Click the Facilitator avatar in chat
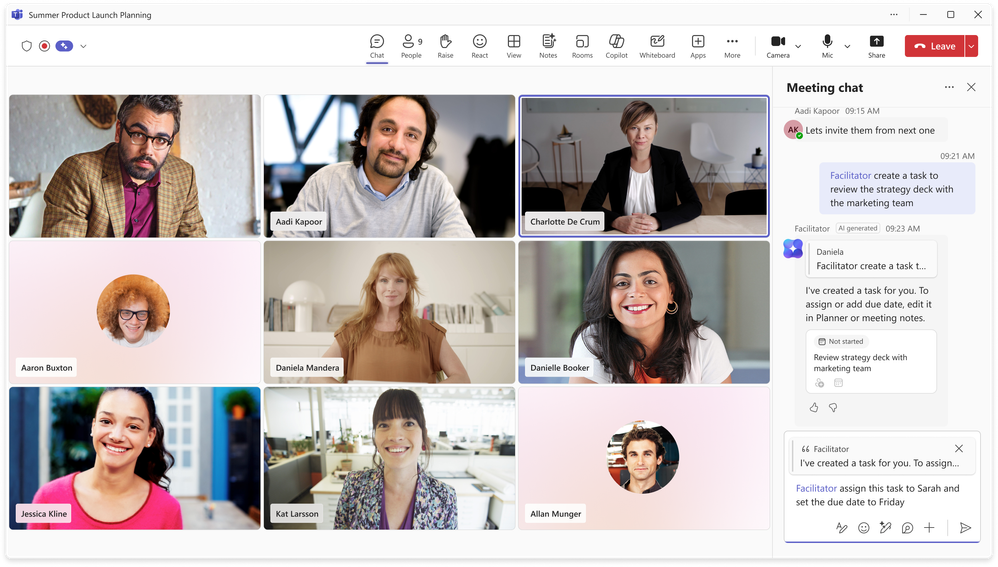 793,248
